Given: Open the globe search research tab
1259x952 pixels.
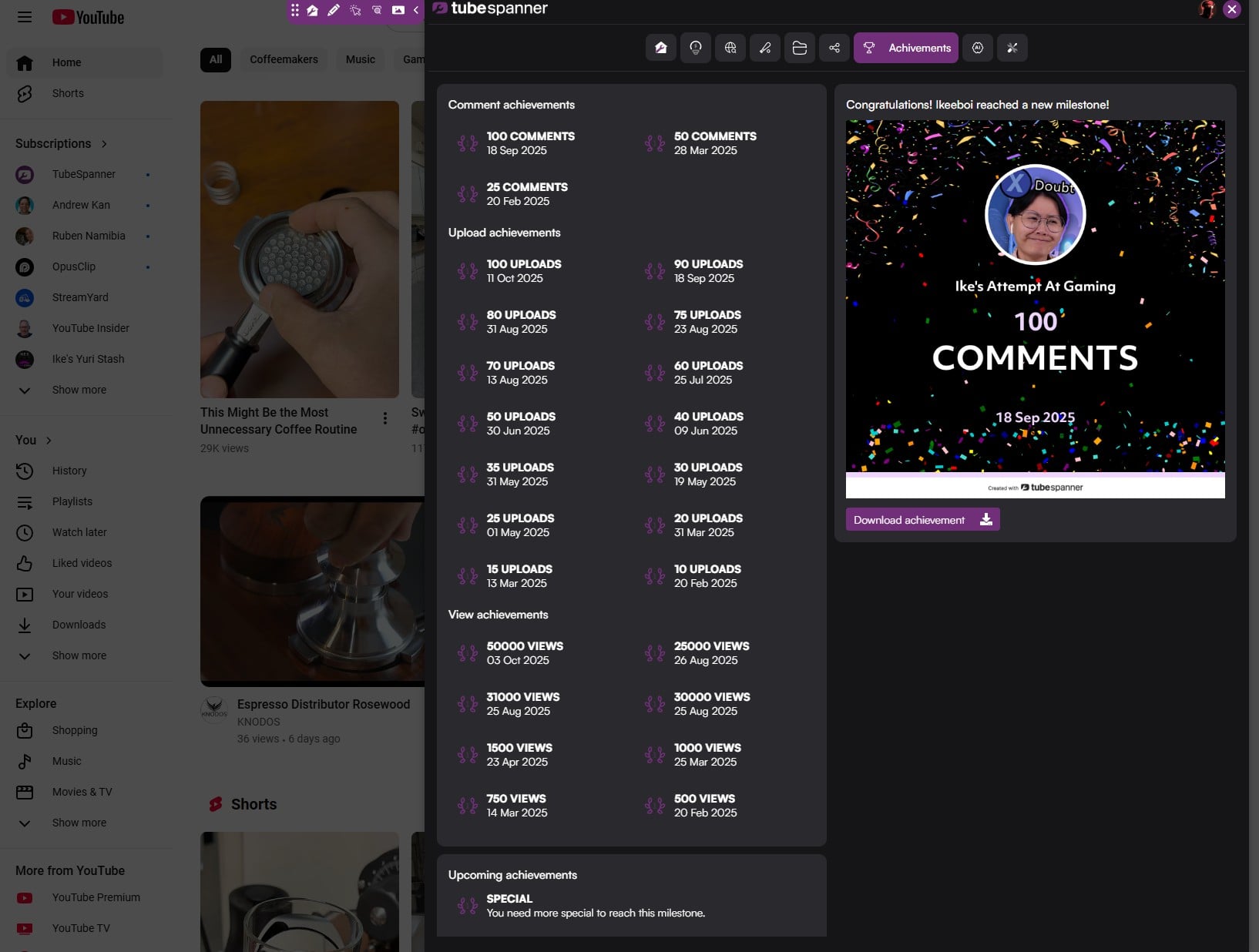Looking at the screenshot, I should click(x=730, y=48).
